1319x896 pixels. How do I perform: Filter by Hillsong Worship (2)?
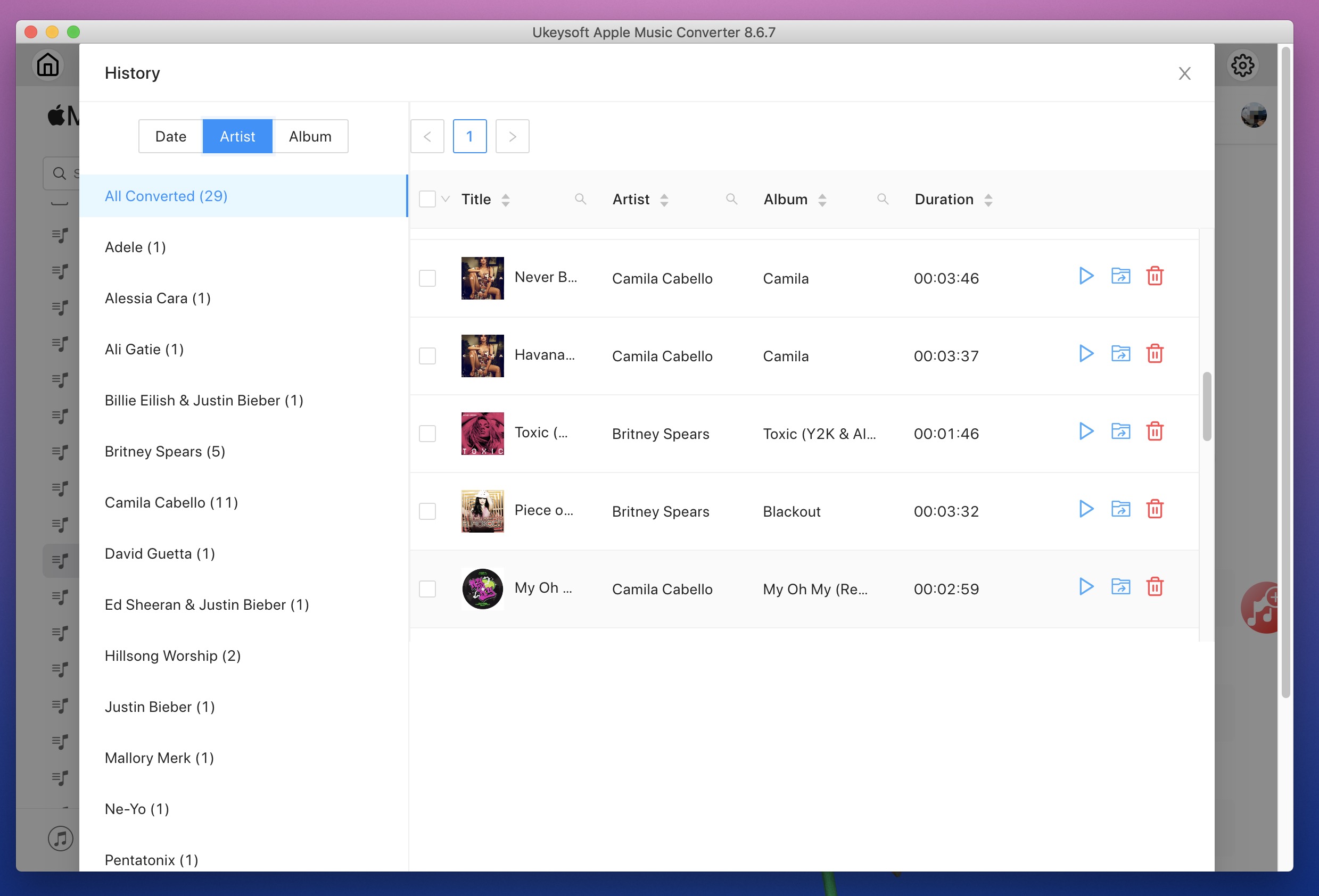coord(243,656)
